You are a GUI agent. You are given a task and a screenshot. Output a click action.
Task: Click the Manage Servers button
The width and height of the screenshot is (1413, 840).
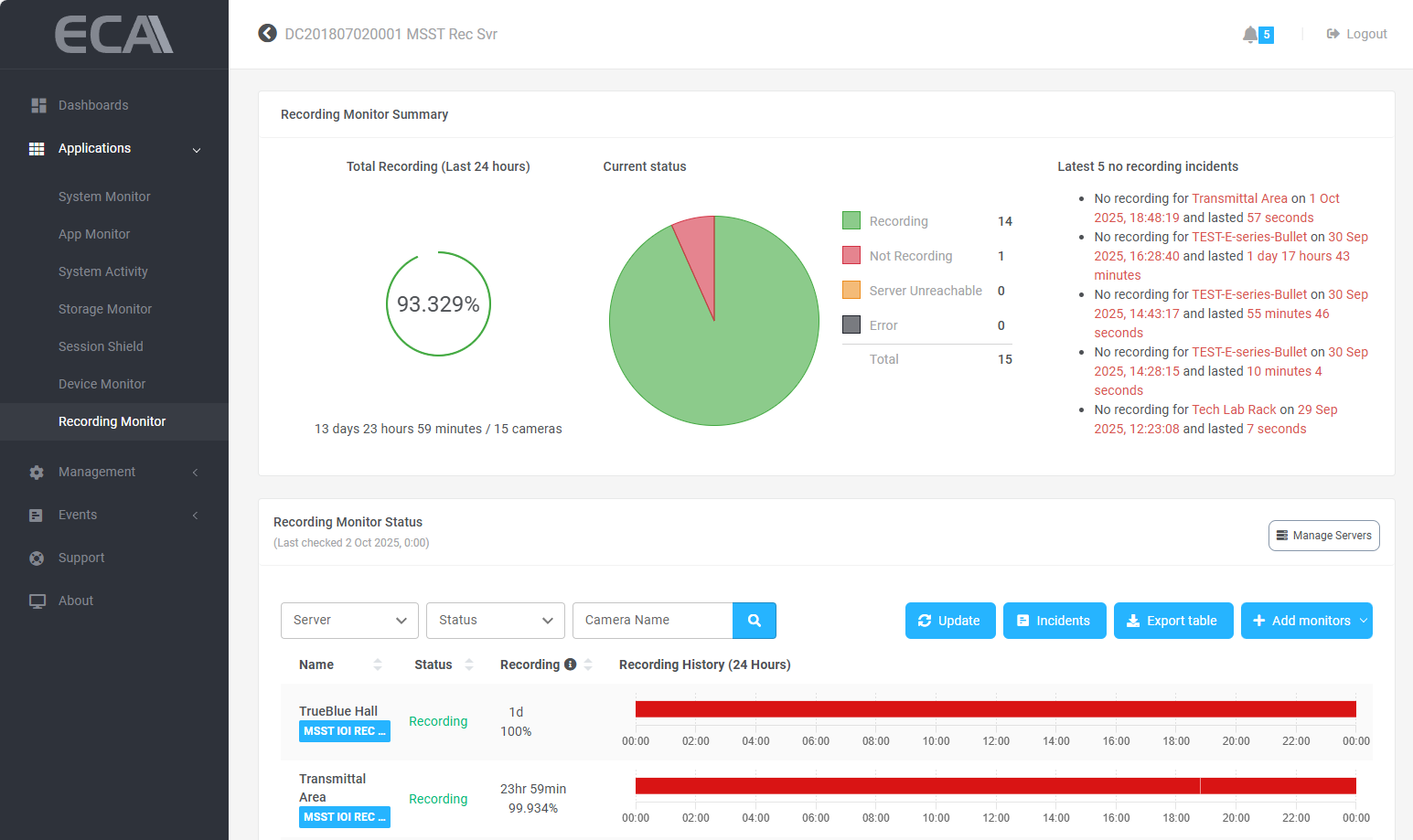(1323, 536)
